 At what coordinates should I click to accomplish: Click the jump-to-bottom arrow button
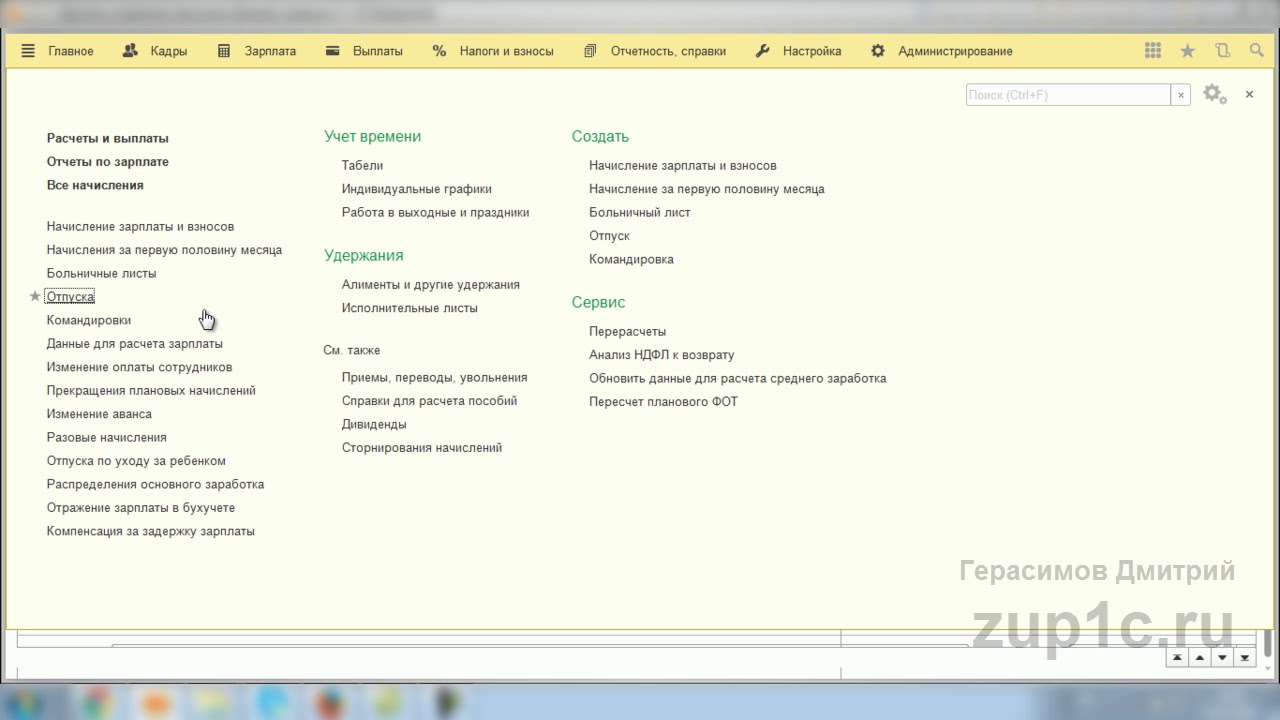click(x=1245, y=657)
